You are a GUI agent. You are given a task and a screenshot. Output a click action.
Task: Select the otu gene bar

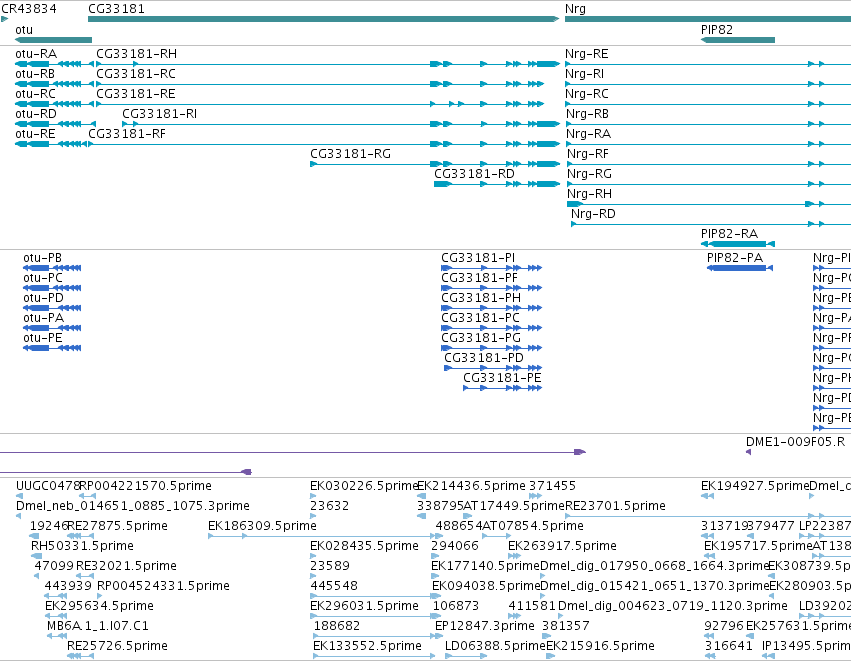[53, 40]
